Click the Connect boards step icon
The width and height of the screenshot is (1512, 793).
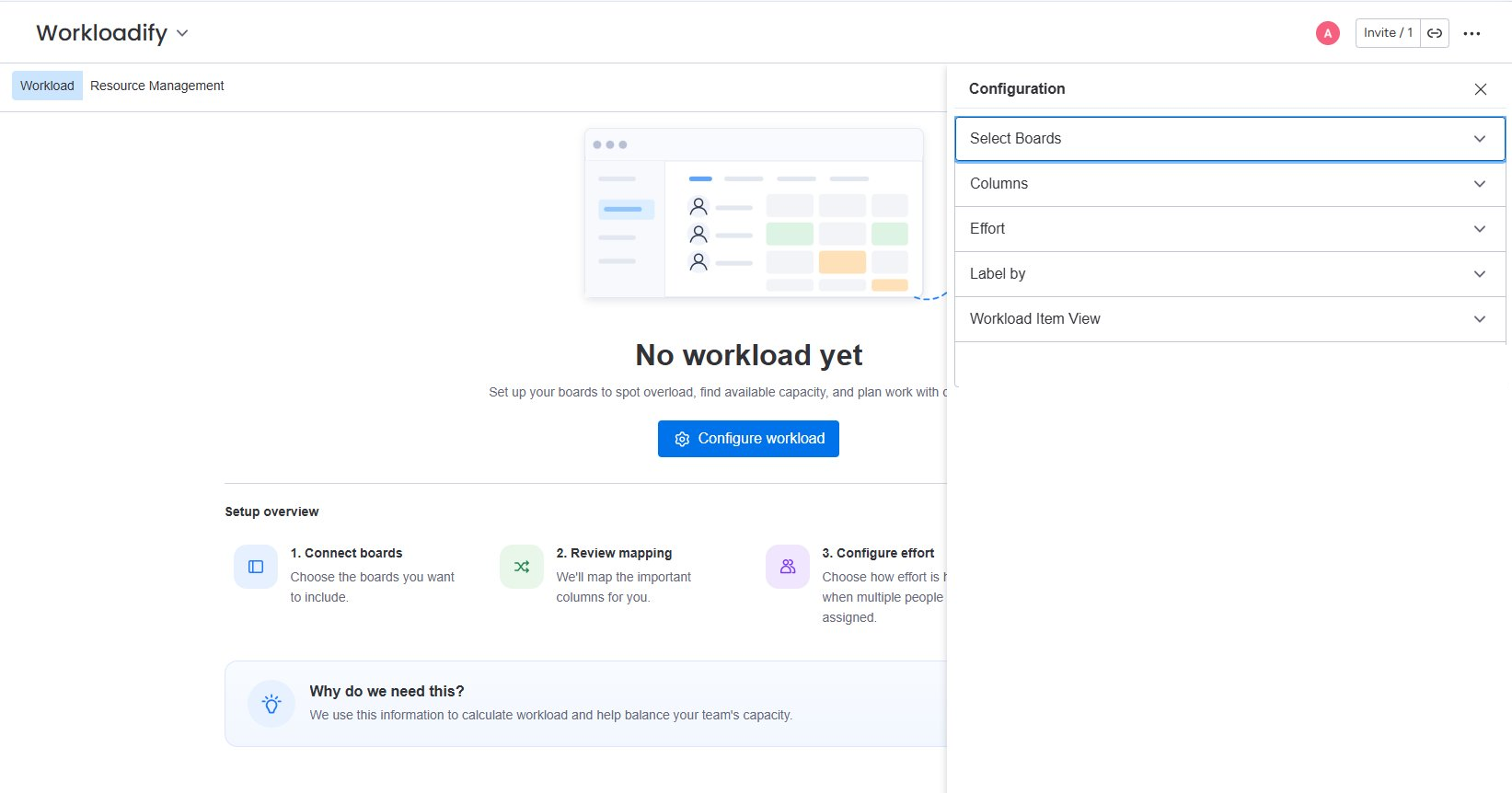256,567
